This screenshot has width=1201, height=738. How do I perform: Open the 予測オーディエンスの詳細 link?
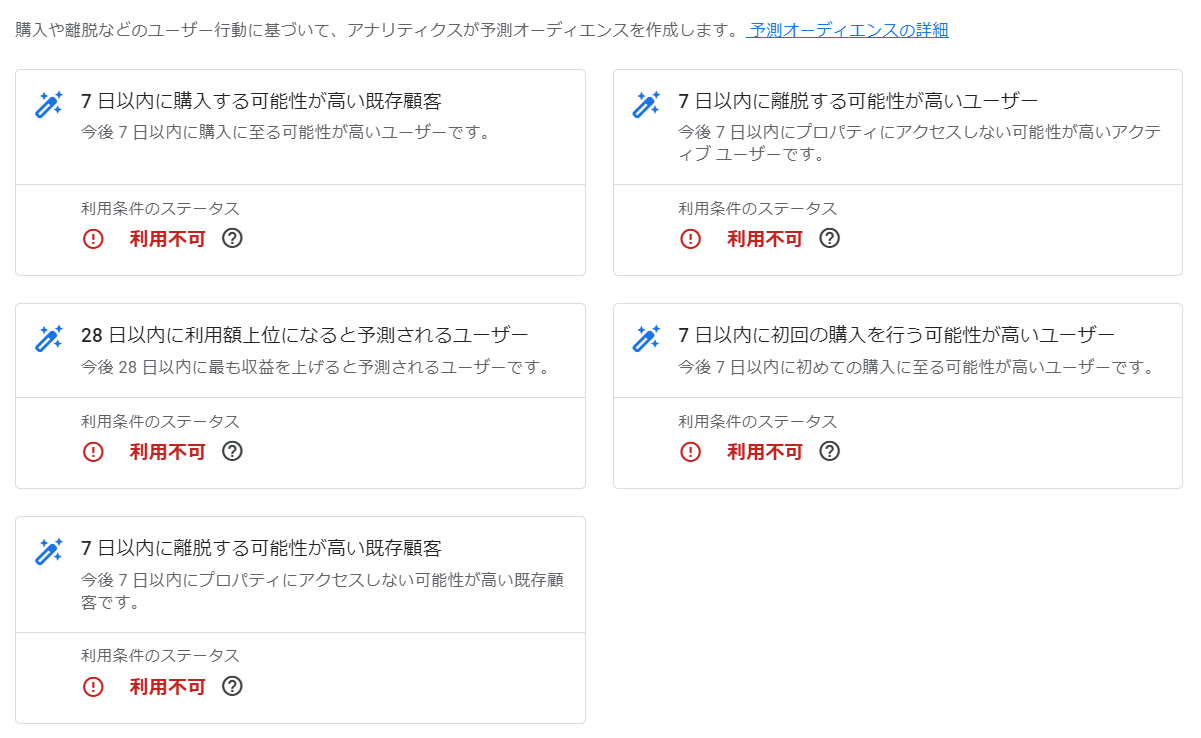click(848, 30)
